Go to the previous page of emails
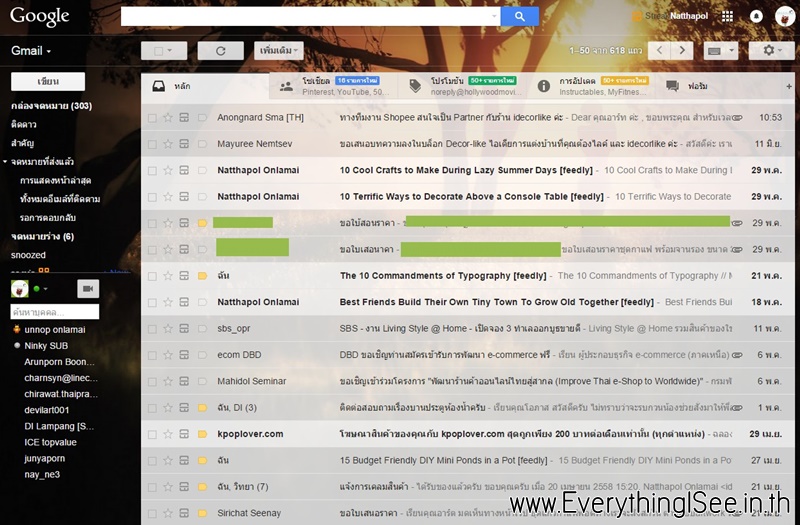The height and width of the screenshot is (525, 800). (x=659, y=51)
